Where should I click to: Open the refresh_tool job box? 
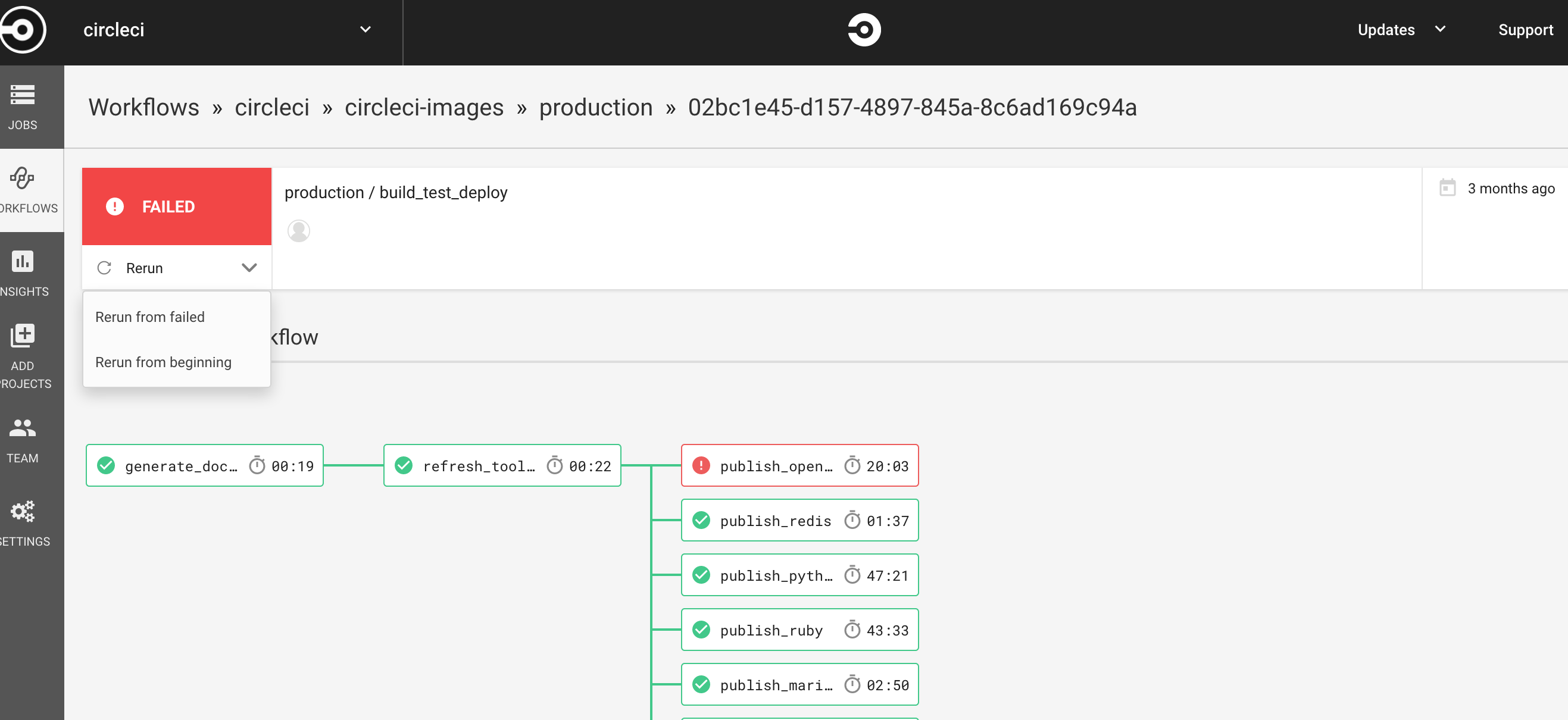coord(502,465)
